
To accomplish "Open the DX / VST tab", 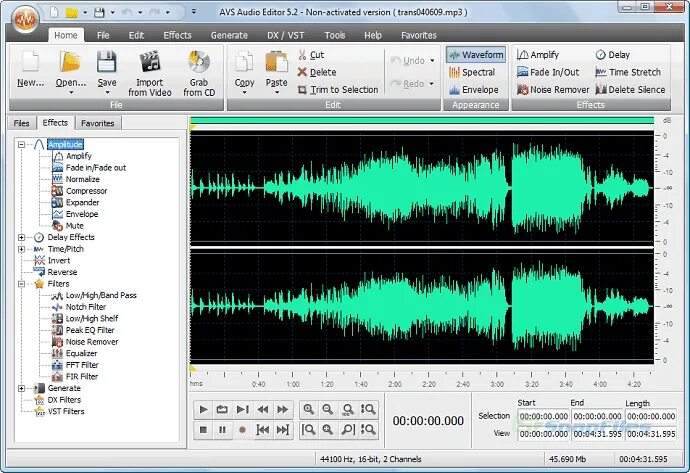I will 285,35.
